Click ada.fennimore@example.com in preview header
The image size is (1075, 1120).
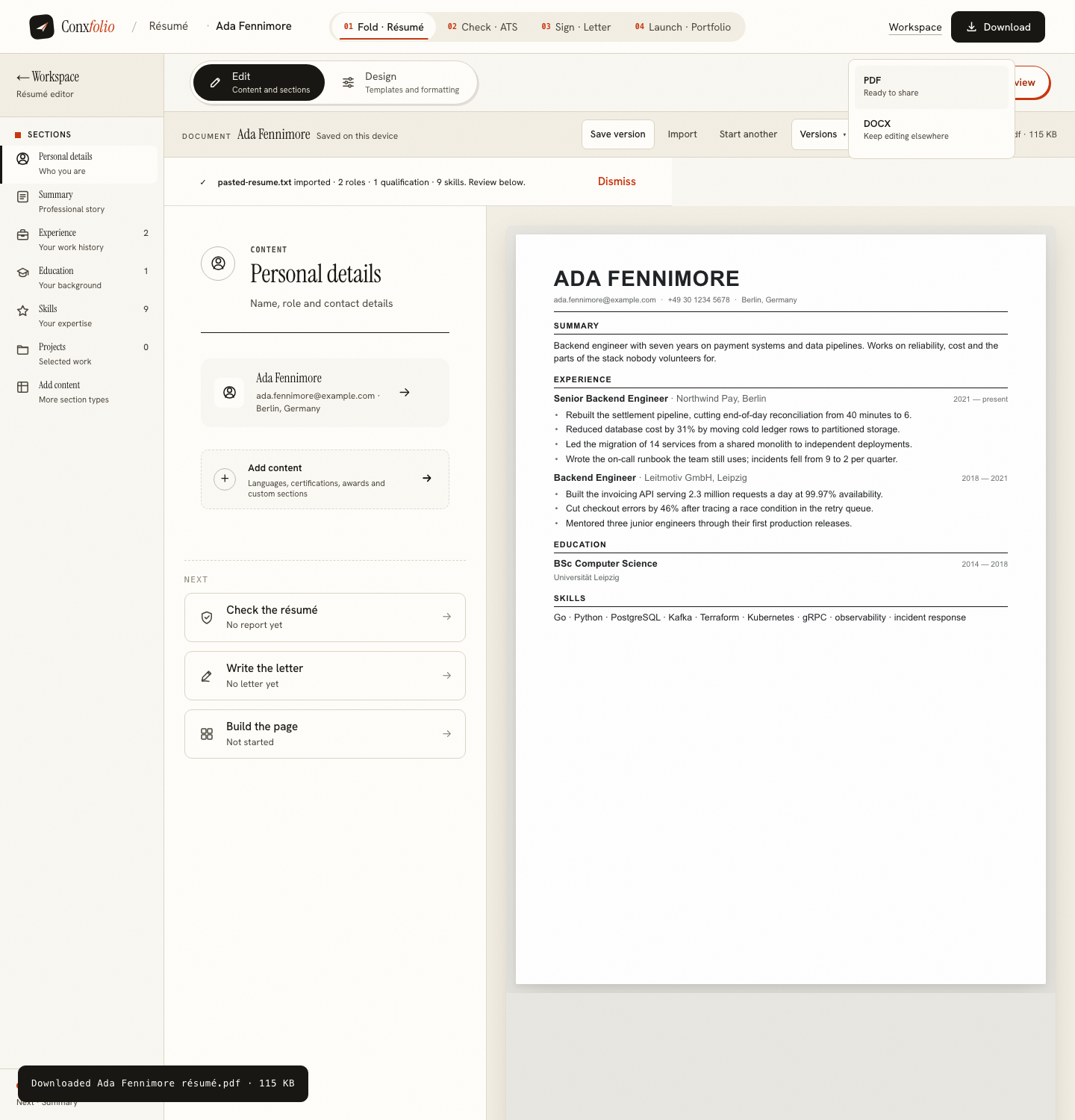click(x=605, y=300)
